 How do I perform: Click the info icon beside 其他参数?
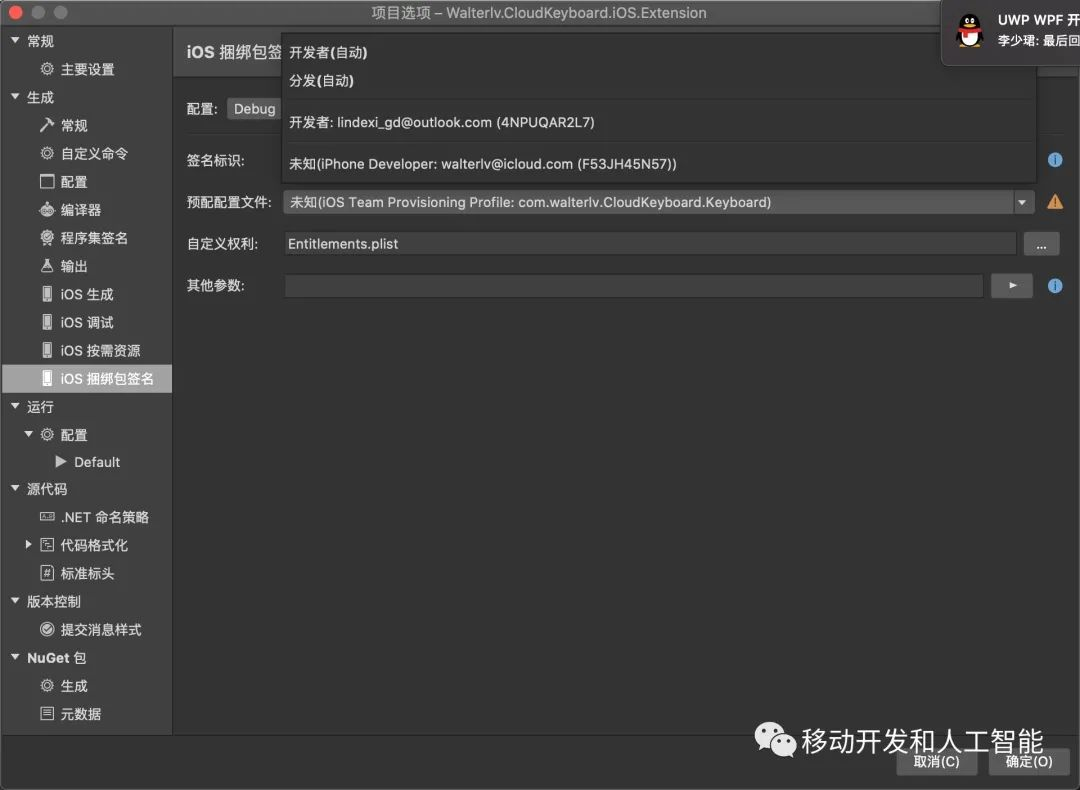[x=1055, y=285]
